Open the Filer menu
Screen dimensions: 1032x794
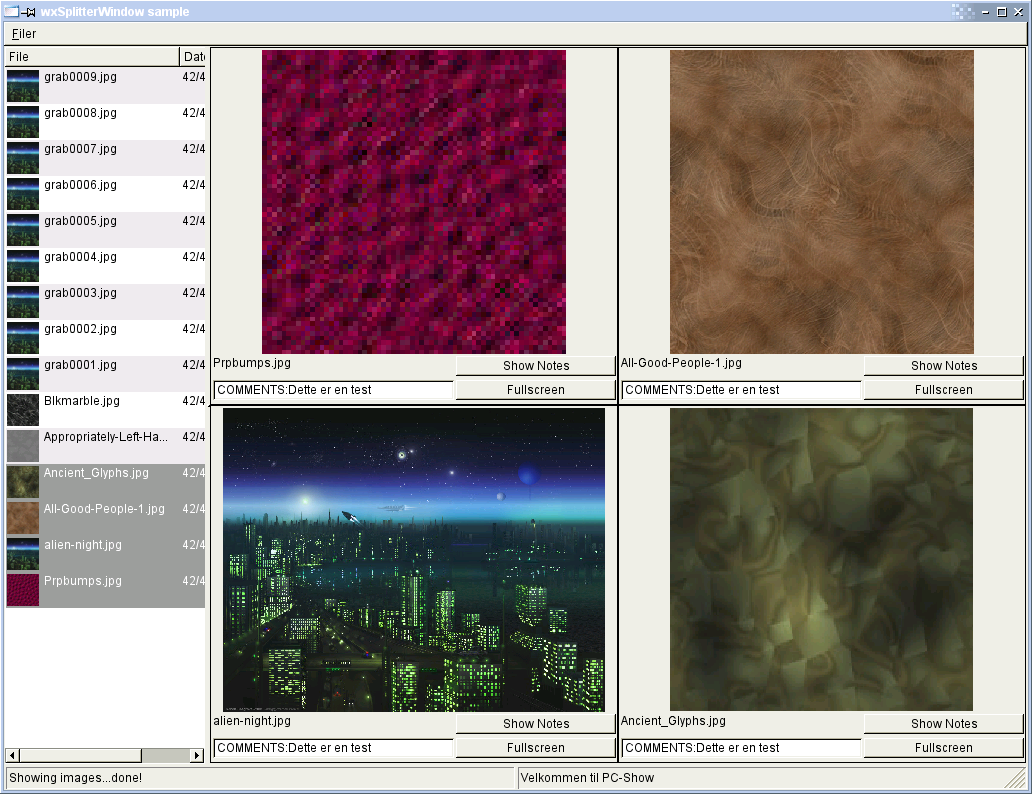[24, 34]
